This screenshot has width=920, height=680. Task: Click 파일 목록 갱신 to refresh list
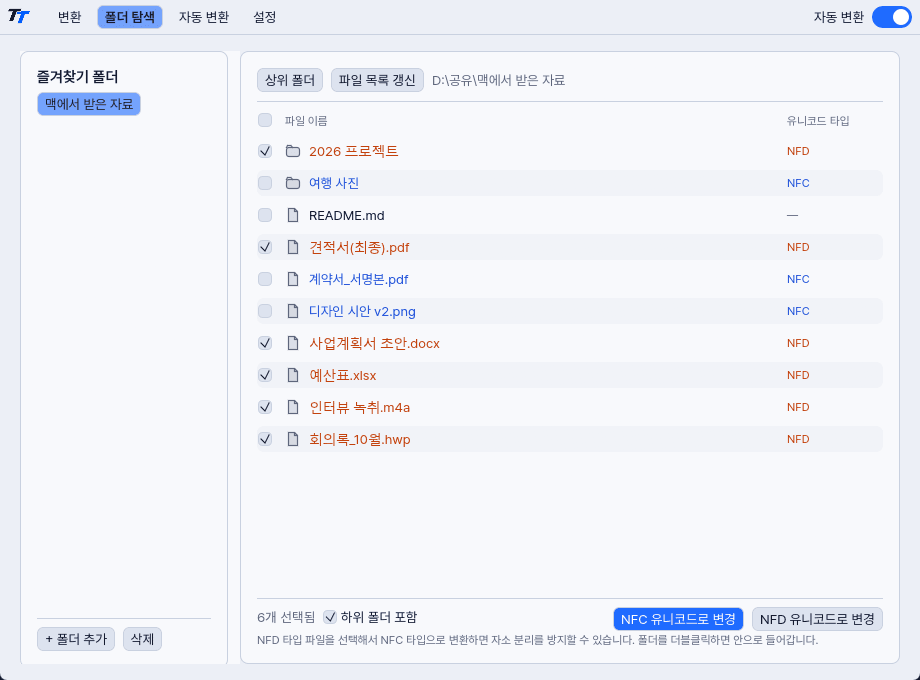(377, 80)
